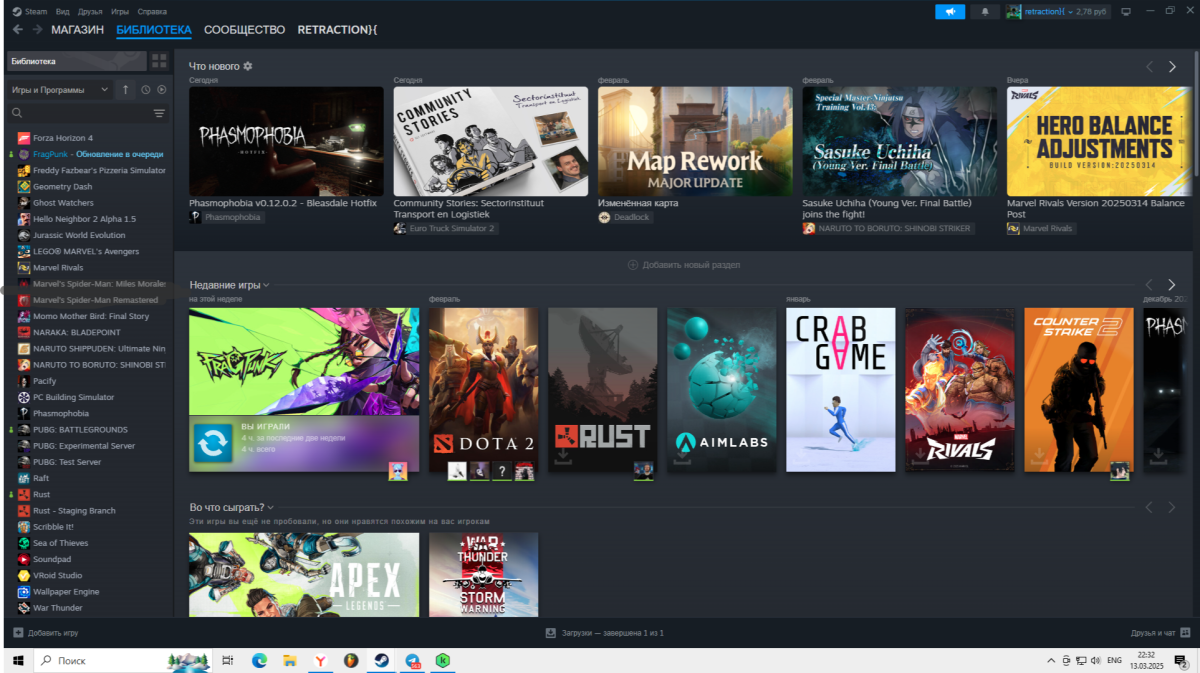Open the Справка menu
1200x673 pixels.
(x=152, y=11)
